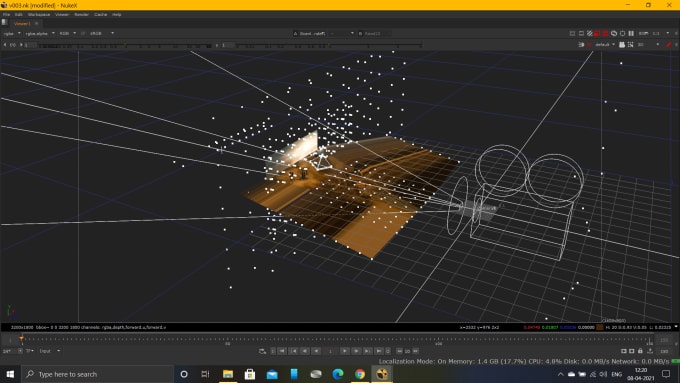Toggle the second red viewer icon
This screenshot has height=383, width=680.
(x=605, y=33)
